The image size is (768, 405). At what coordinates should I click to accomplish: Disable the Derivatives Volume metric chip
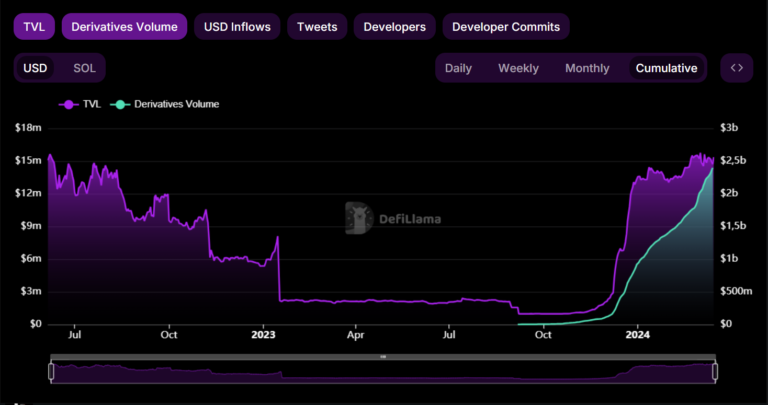pyautogui.click(x=124, y=26)
